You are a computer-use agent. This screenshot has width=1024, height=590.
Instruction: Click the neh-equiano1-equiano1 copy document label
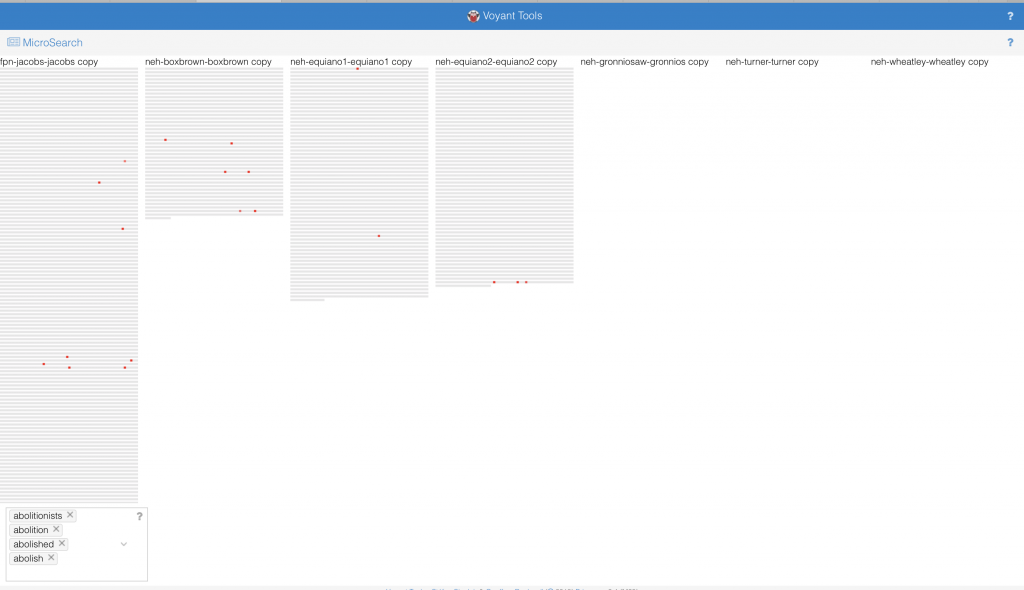[351, 62]
